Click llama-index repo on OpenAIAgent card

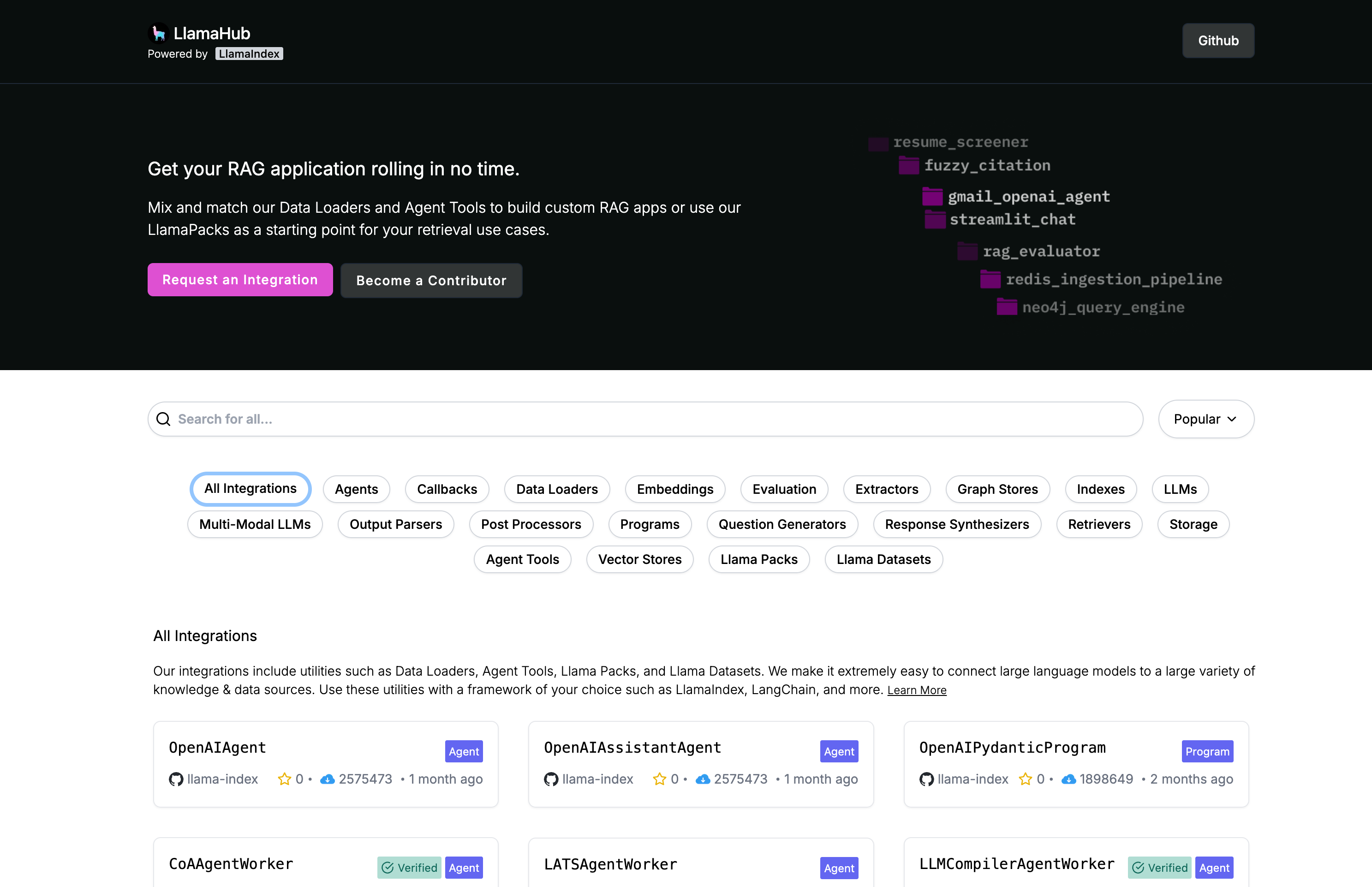[x=222, y=779]
